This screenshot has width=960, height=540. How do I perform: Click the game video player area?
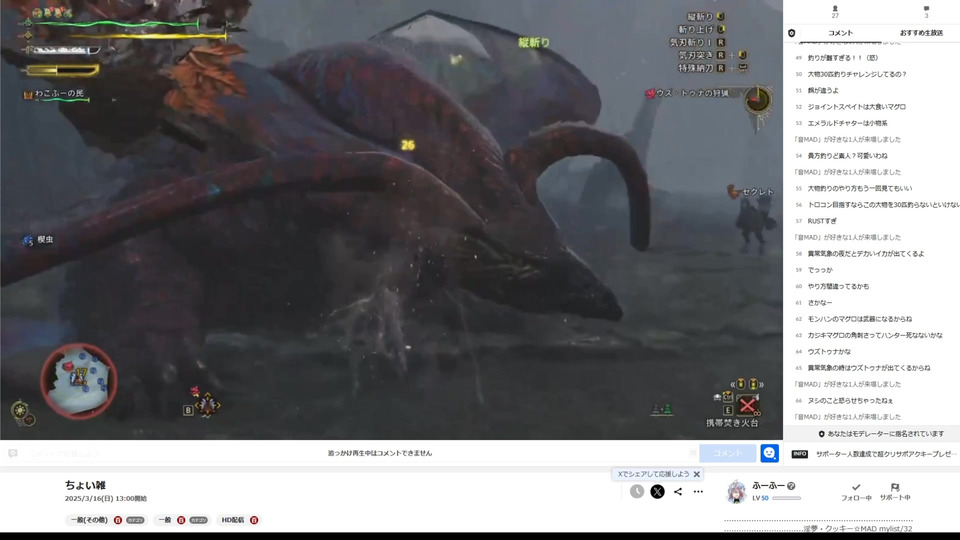[x=391, y=220]
